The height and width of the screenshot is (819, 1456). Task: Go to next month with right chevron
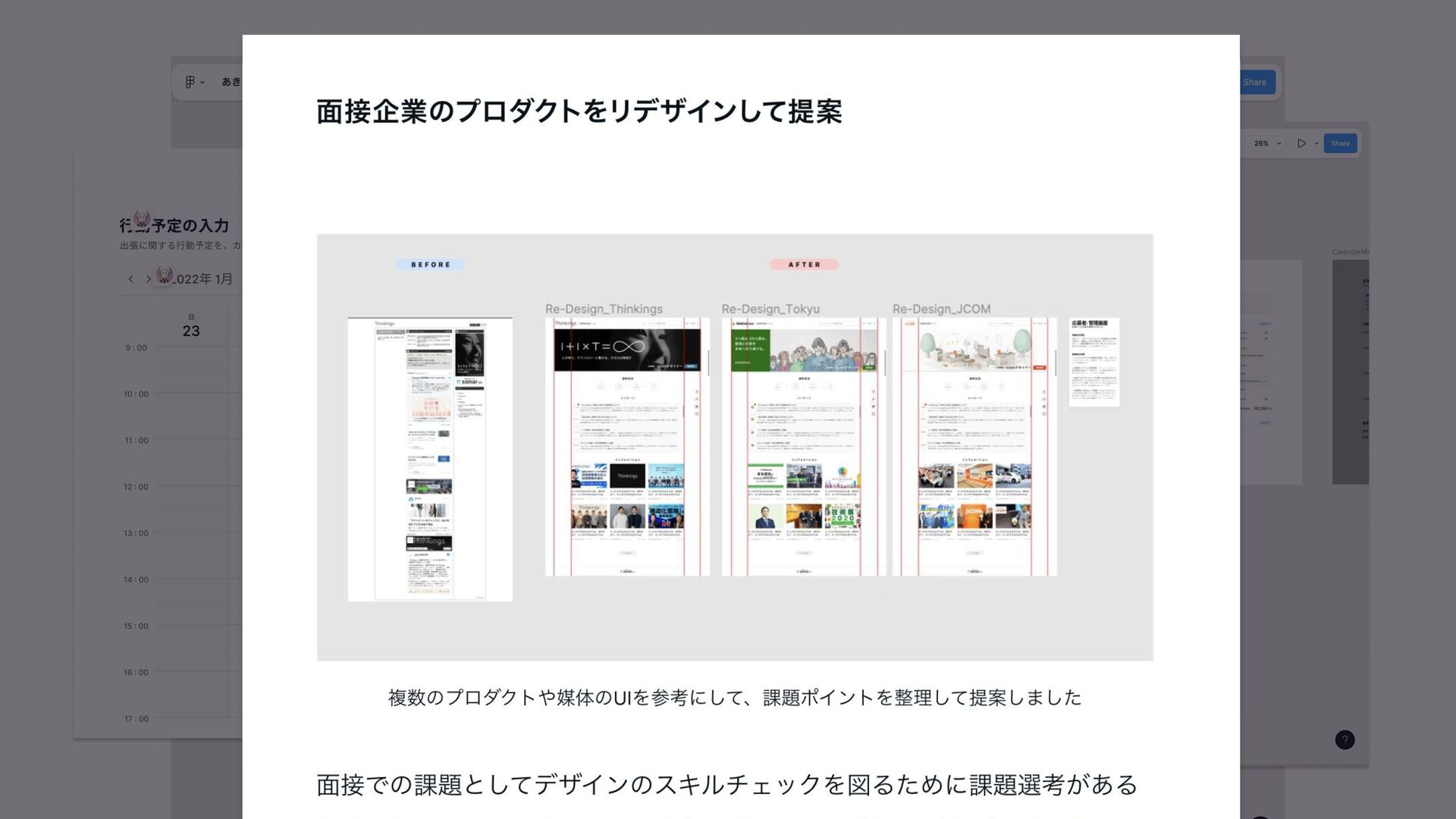pos(148,279)
